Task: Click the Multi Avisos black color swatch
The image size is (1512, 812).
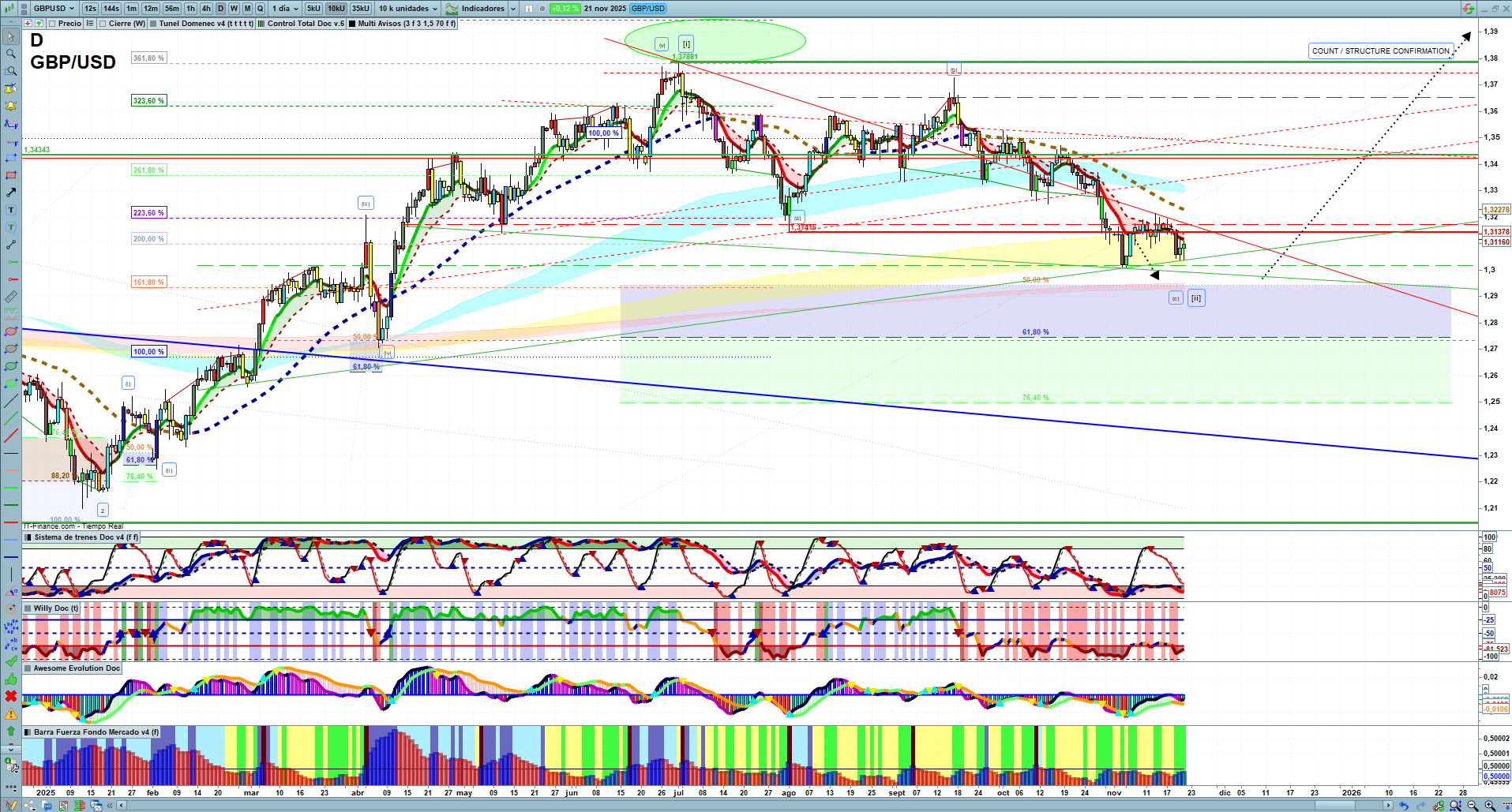Action: 353,24
